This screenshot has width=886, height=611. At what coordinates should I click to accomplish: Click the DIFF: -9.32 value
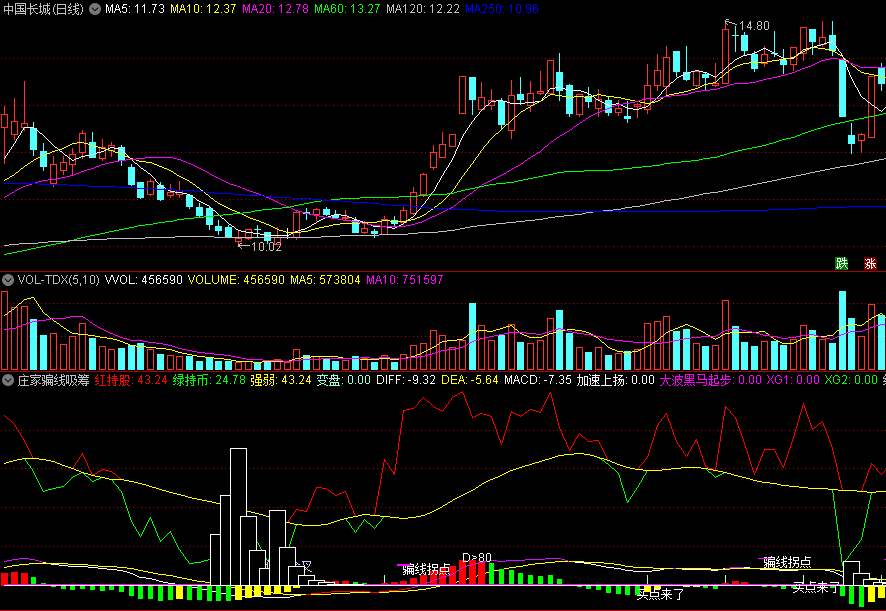pyautogui.click(x=406, y=380)
